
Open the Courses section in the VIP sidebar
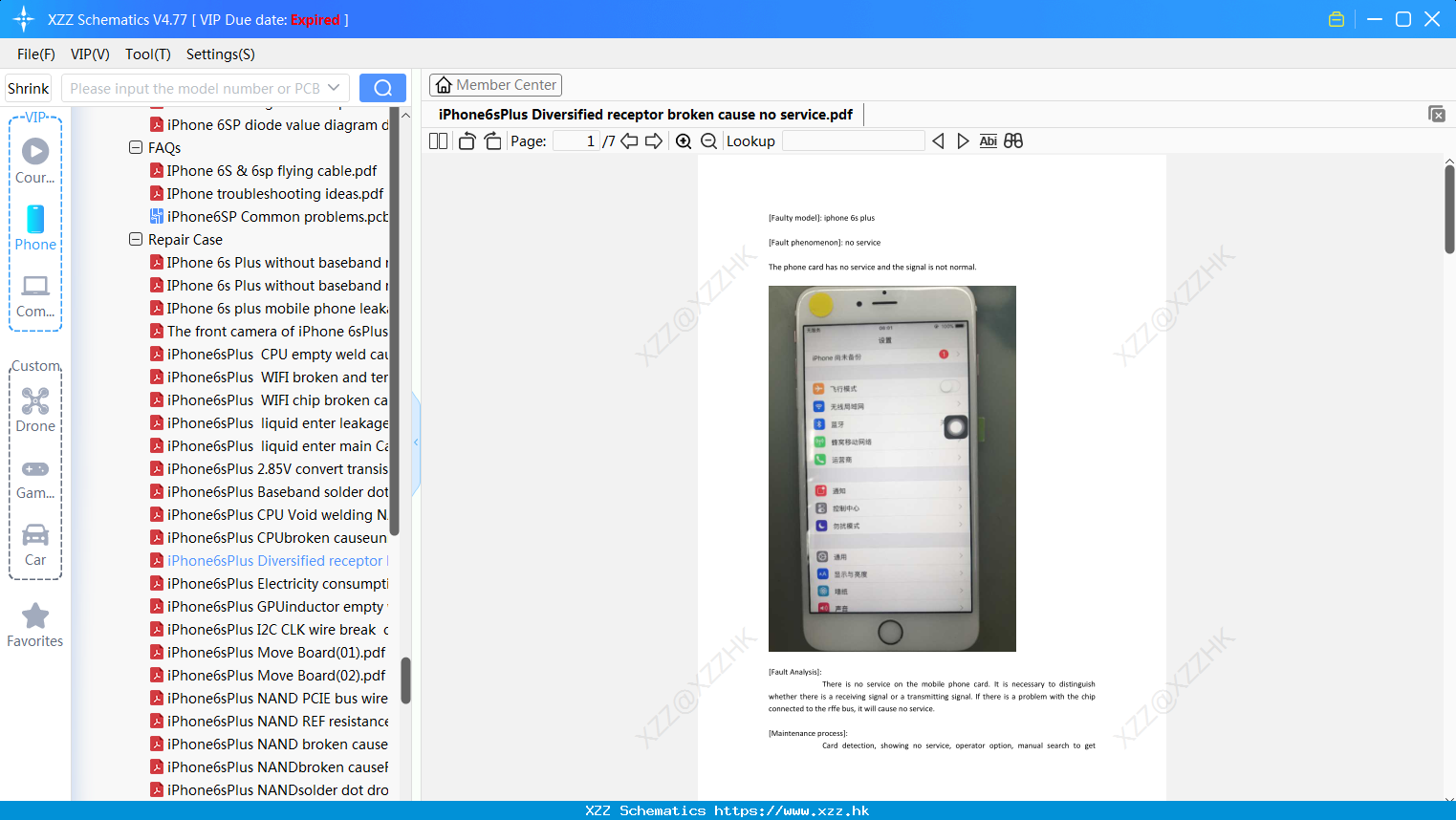[x=35, y=162]
